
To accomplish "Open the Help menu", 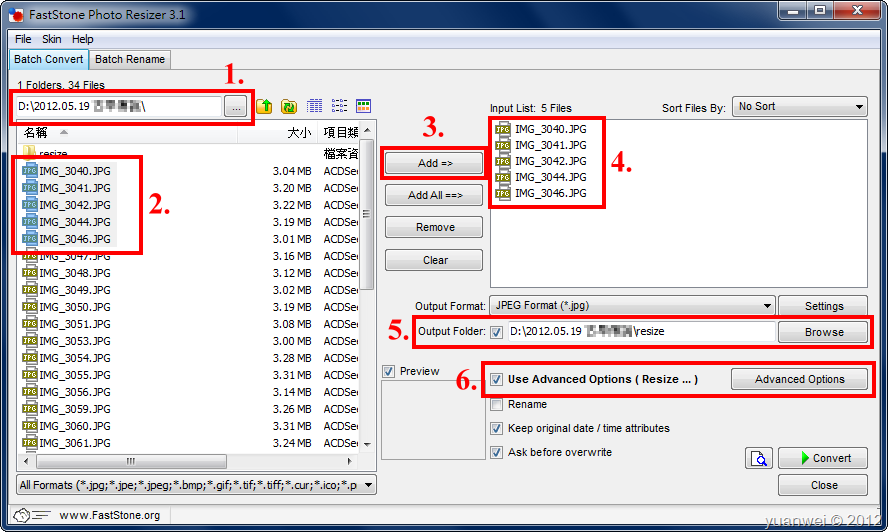I will click(83, 39).
